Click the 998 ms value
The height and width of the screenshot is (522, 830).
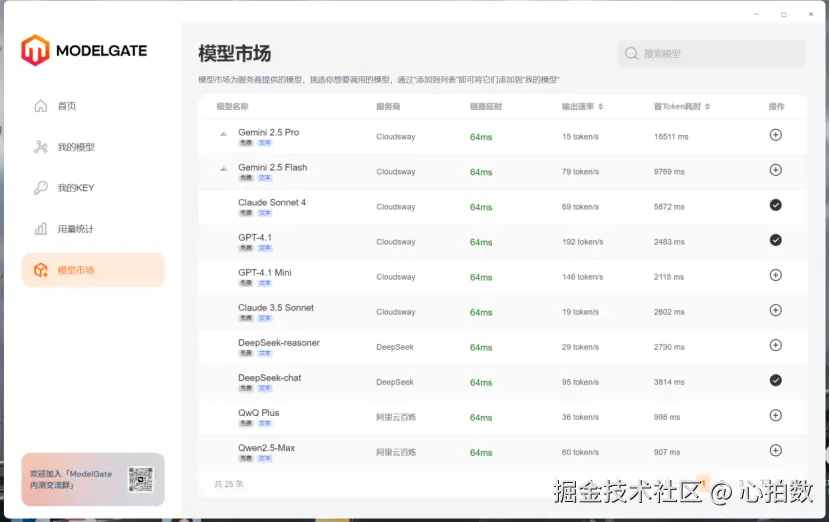coord(666,417)
